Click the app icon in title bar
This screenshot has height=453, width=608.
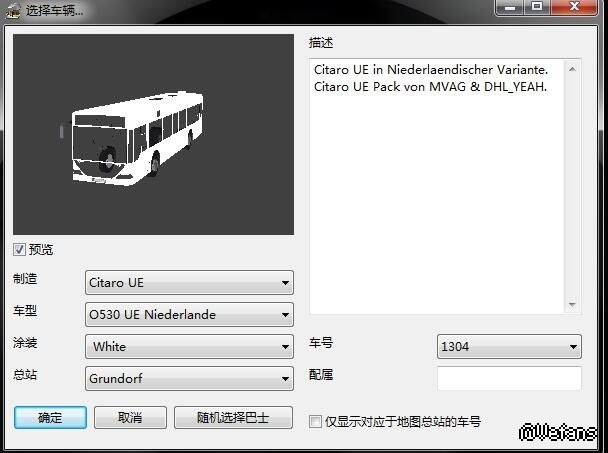[x=13, y=10]
